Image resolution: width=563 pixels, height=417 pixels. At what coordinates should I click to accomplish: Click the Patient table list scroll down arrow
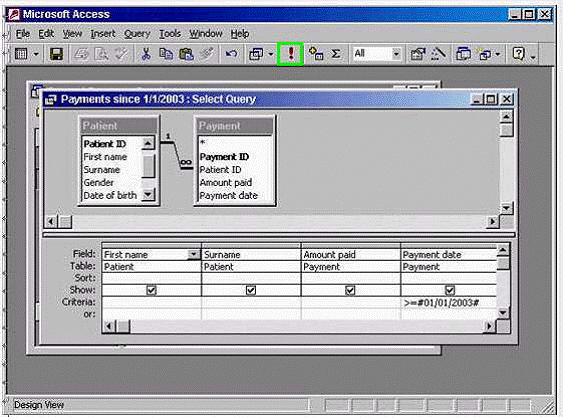pos(148,195)
